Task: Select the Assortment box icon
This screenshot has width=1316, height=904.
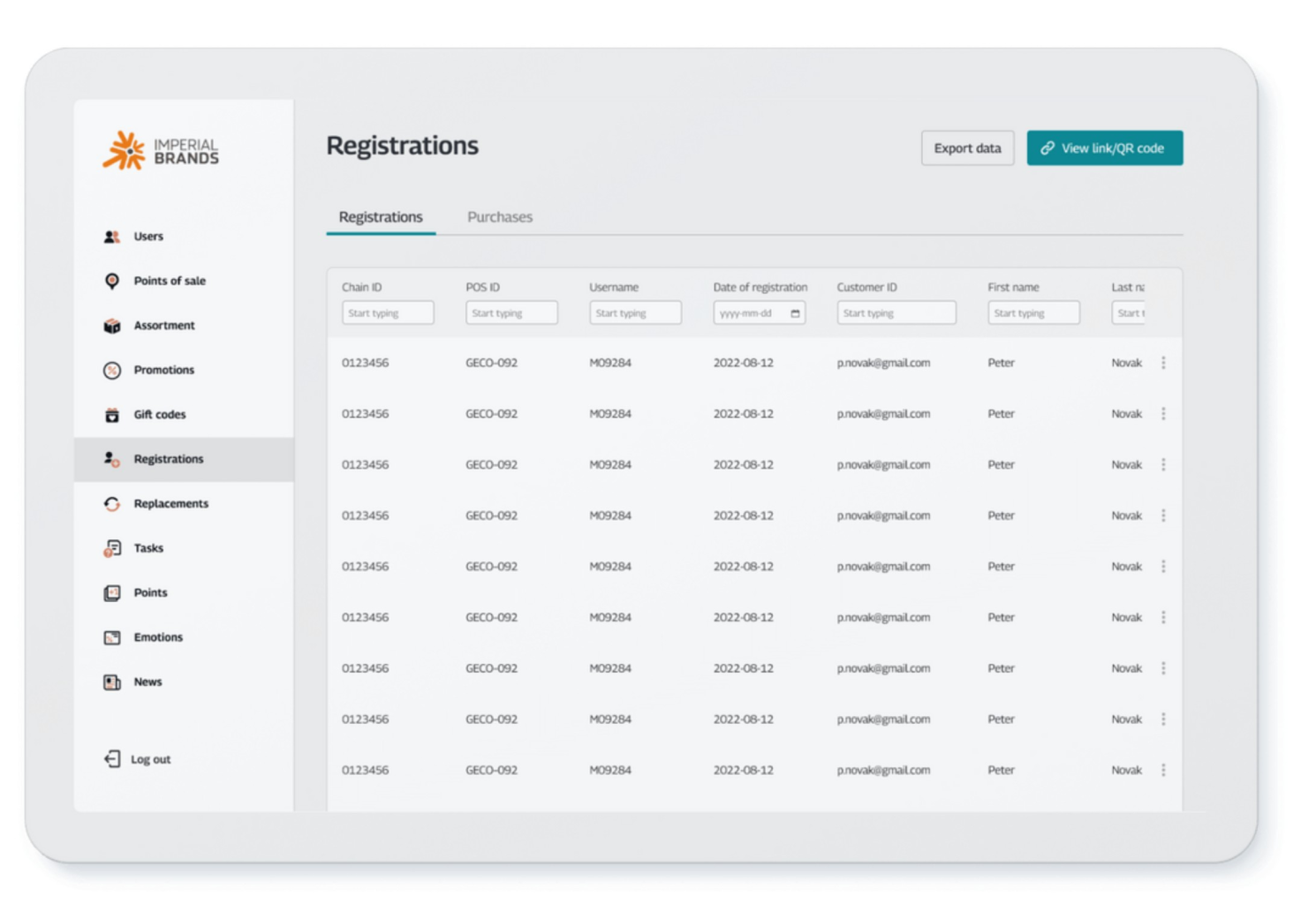Action: click(111, 326)
